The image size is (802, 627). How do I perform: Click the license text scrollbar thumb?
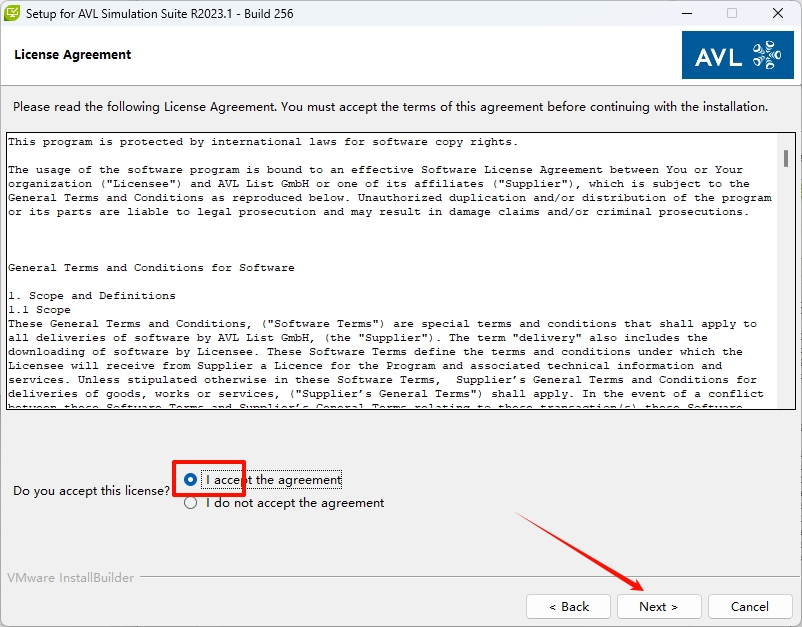(786, 158)
